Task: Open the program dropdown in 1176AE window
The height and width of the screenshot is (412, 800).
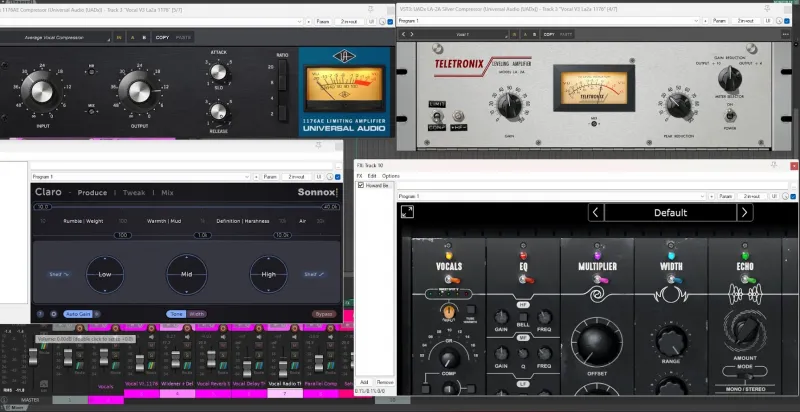Action: click(152, 21)
